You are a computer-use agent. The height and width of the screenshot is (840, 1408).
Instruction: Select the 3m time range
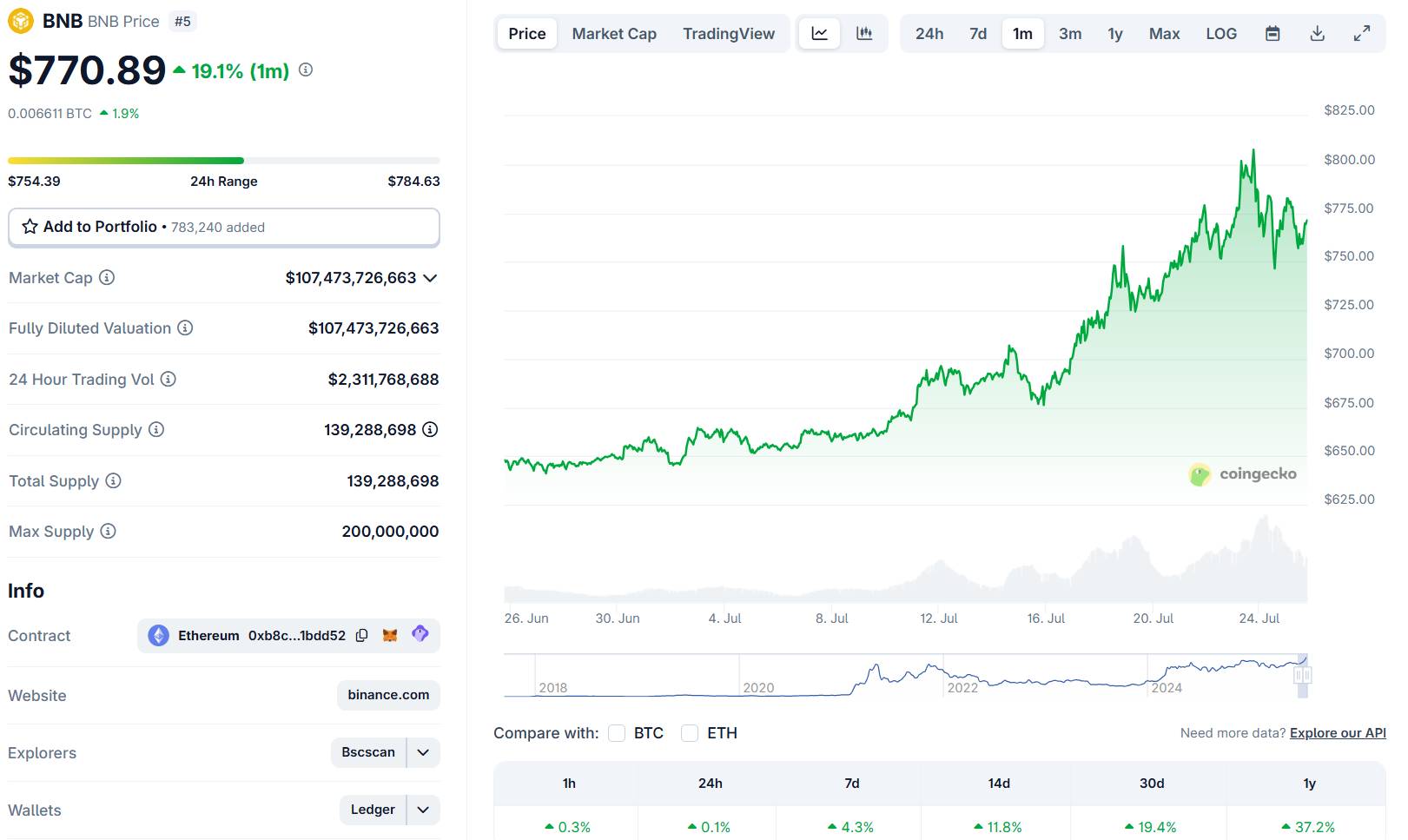point(1070,34)
